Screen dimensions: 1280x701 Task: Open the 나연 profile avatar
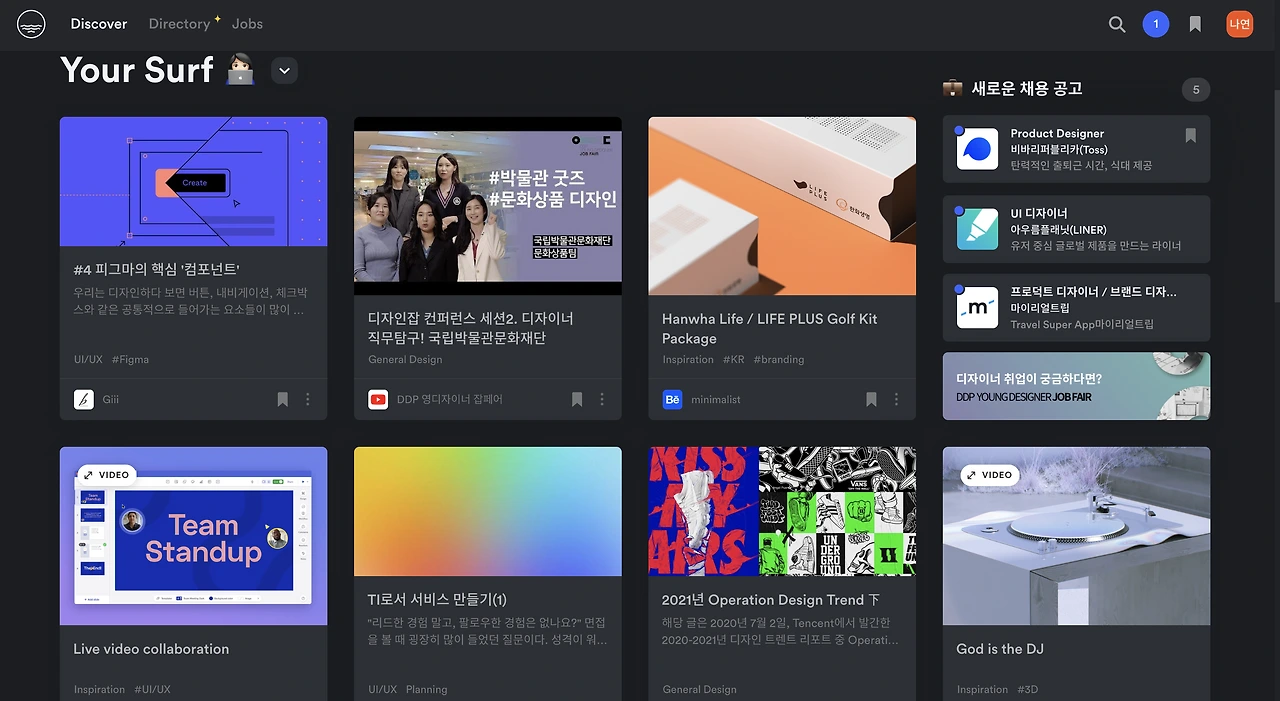[1240, 24]
